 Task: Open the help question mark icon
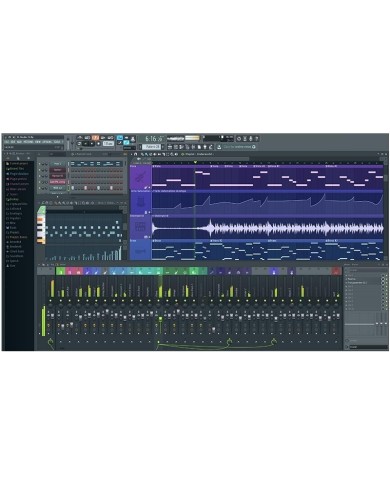256,139
